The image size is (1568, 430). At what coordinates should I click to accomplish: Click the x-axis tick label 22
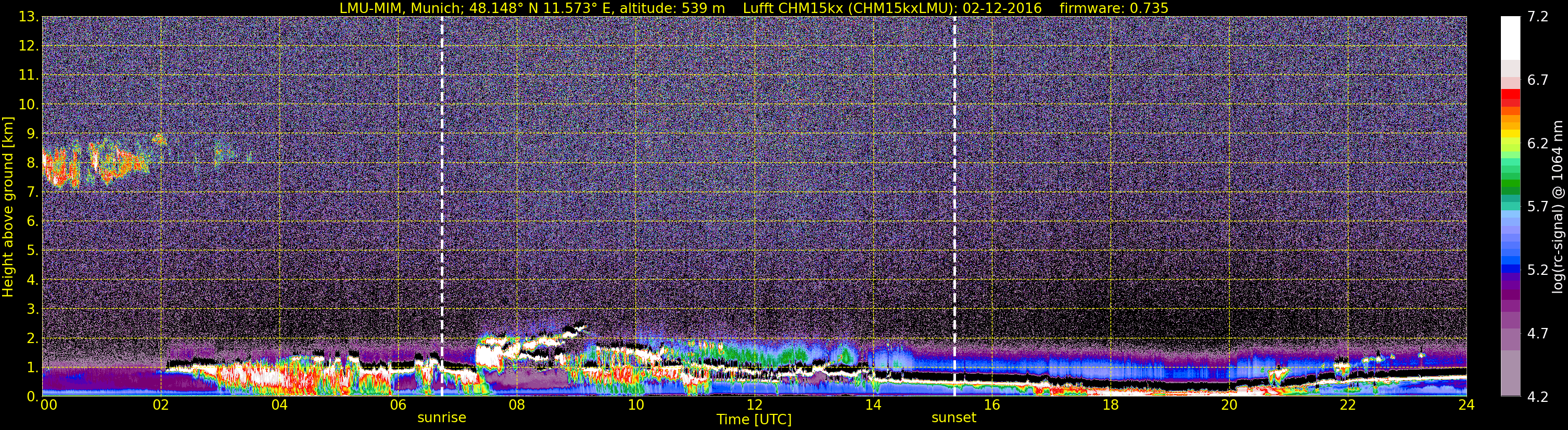(1348, 405)
